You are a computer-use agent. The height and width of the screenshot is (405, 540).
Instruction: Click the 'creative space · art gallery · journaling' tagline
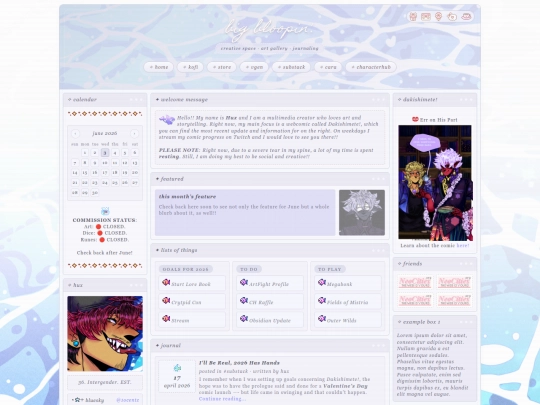point(270,49)
